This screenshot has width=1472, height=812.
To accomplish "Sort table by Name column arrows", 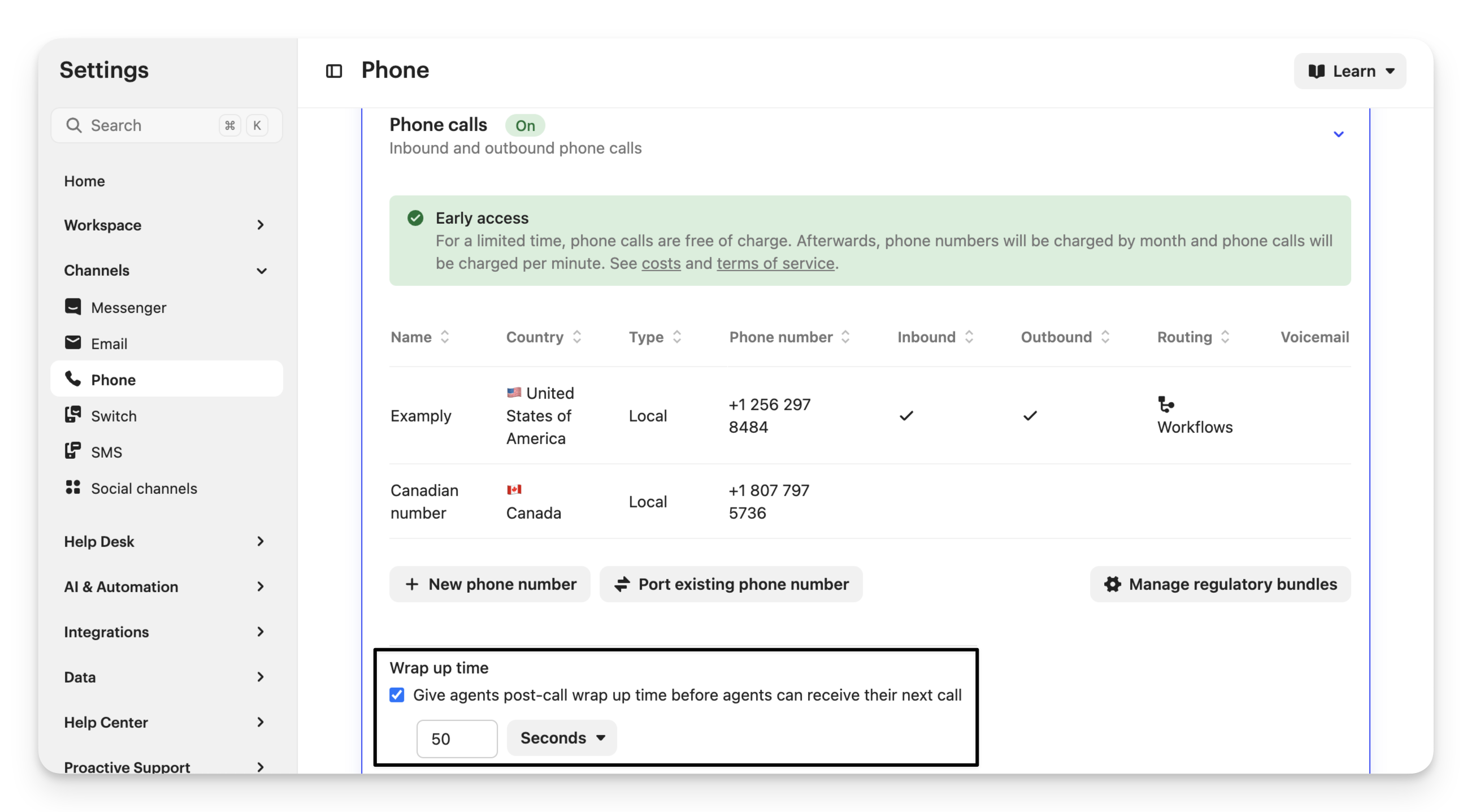I will [445, 337].
